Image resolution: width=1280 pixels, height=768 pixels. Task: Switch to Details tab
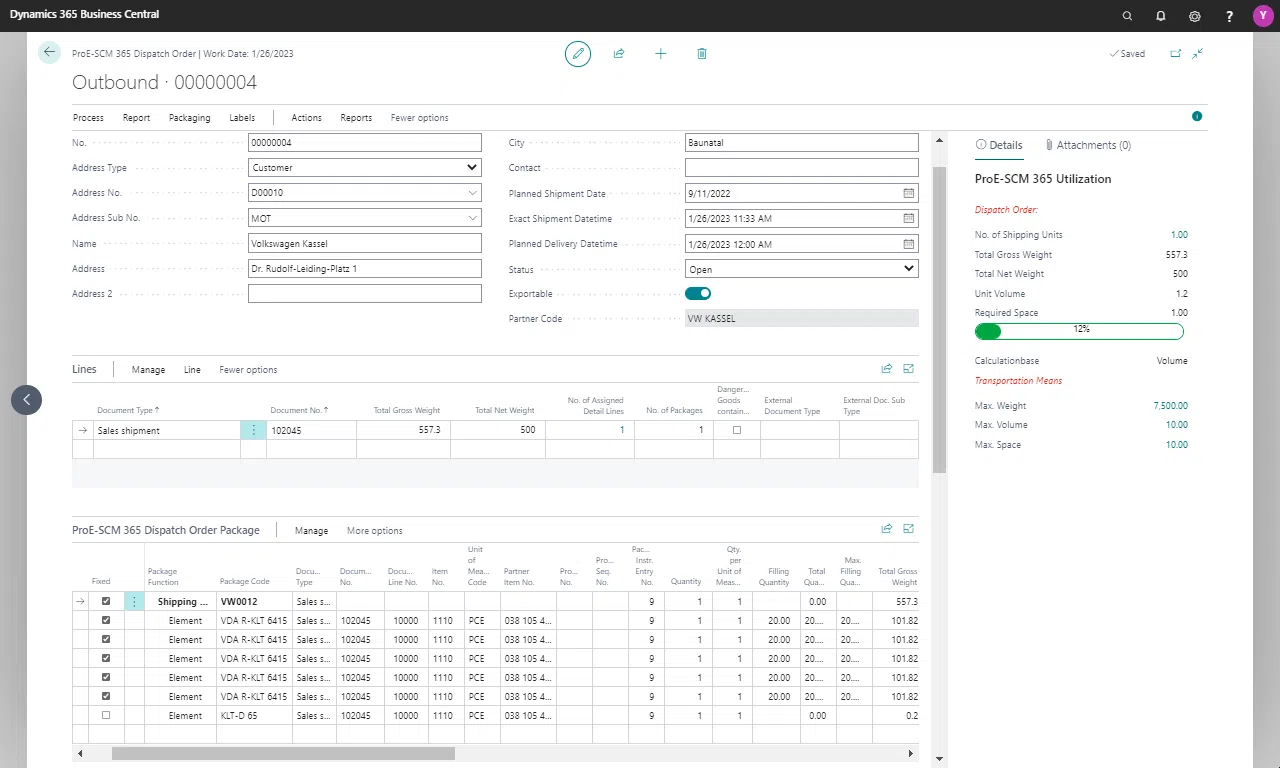click(999, 145)
